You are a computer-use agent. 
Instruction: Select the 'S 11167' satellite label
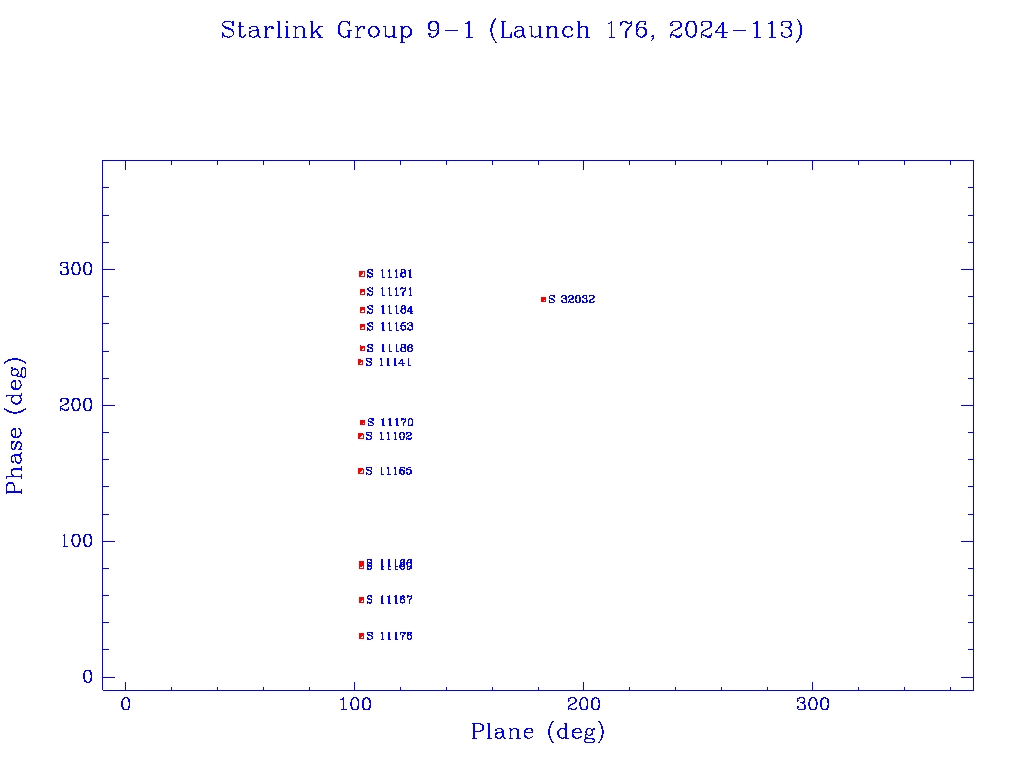coord(389,600)
